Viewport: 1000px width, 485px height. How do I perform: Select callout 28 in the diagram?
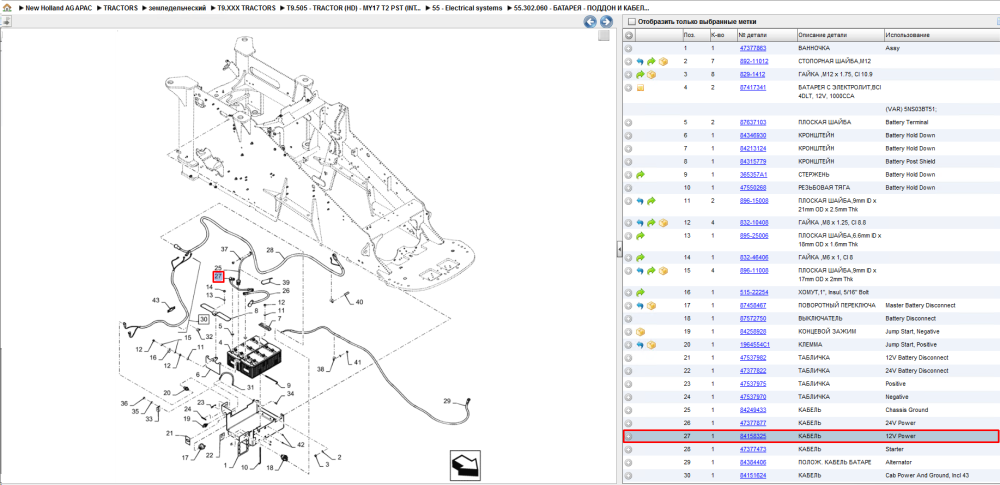click(x=270, y=250)
